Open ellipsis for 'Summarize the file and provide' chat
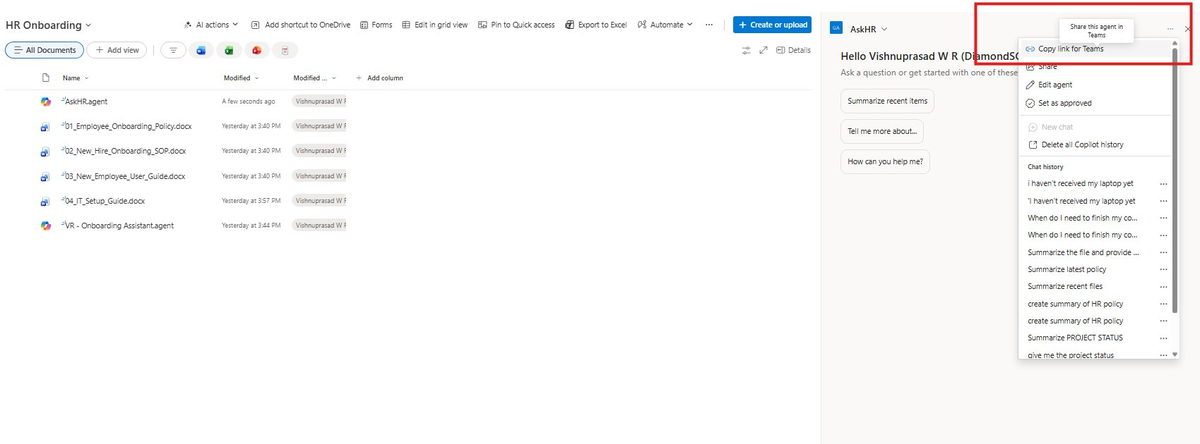The image size is (1200, 444). (x=1163, y=252)
